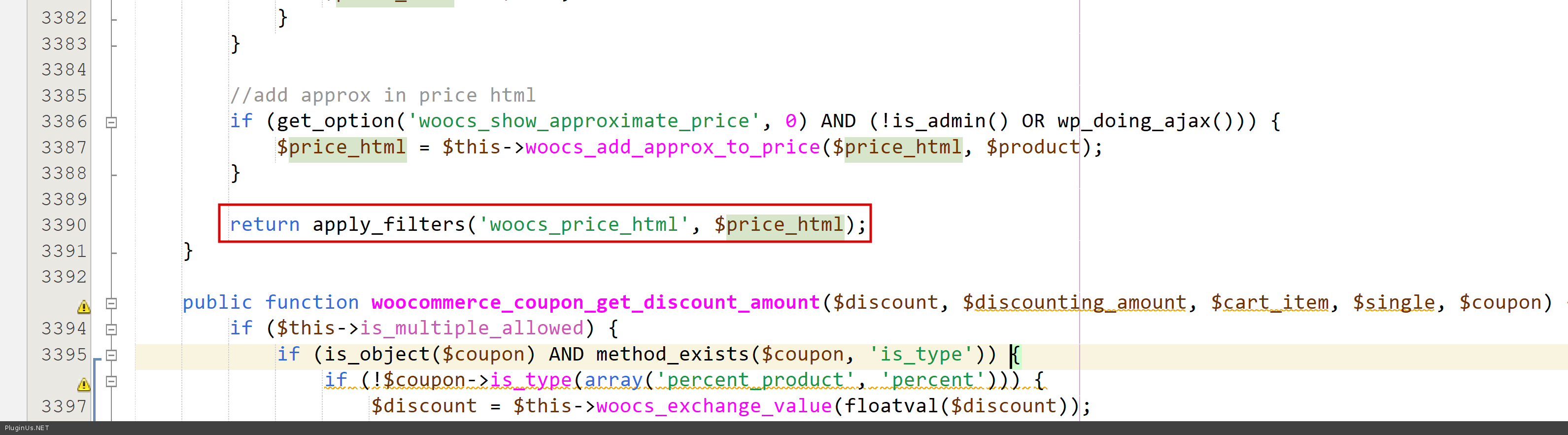Click line number 3390 in the gutter
The image size is (1568, 435).
64,225
